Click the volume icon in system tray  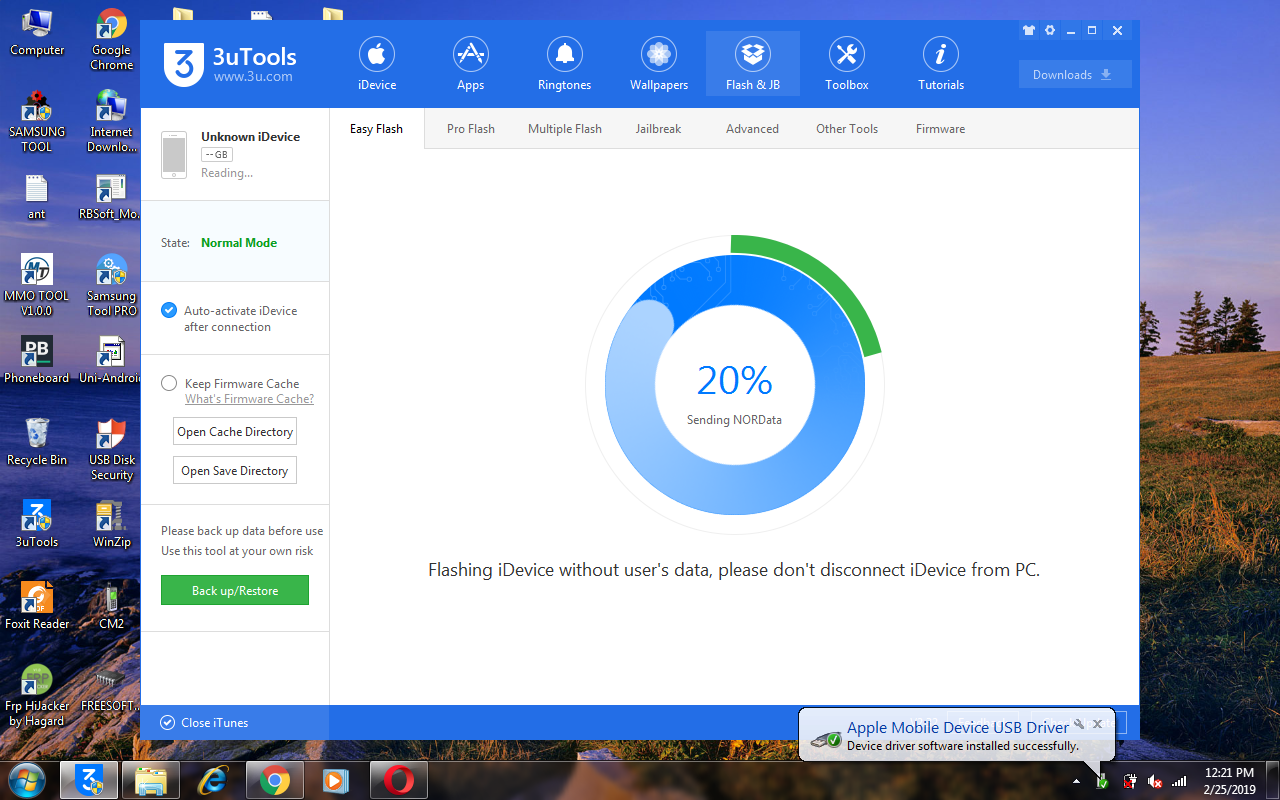1155,781
